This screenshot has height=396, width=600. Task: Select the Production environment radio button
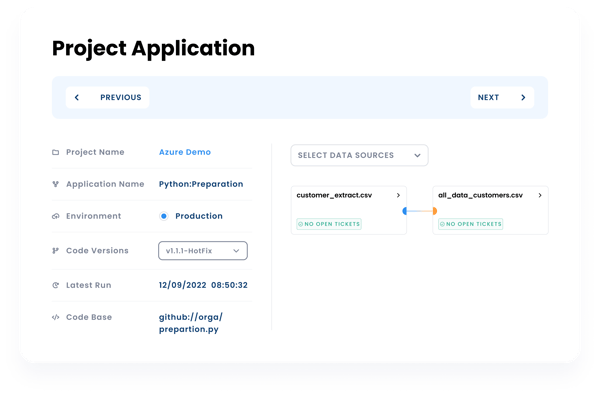[x=164, y=216]
